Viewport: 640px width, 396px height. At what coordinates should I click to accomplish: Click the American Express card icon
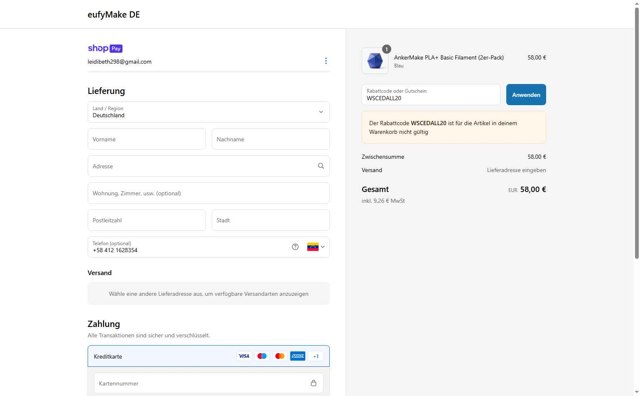[298, 356]
